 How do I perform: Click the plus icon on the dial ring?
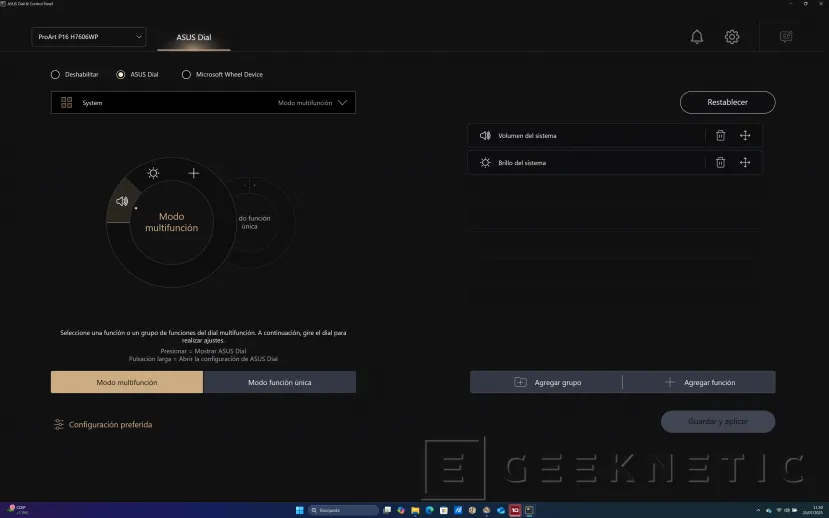[x=194, y=173]
